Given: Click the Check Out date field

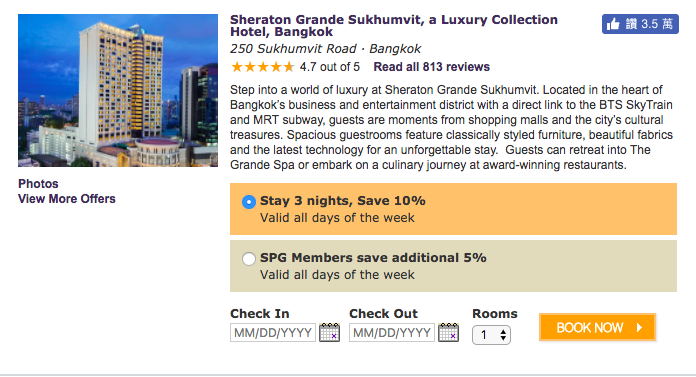Looking at the screenshot, I should 392,333.
